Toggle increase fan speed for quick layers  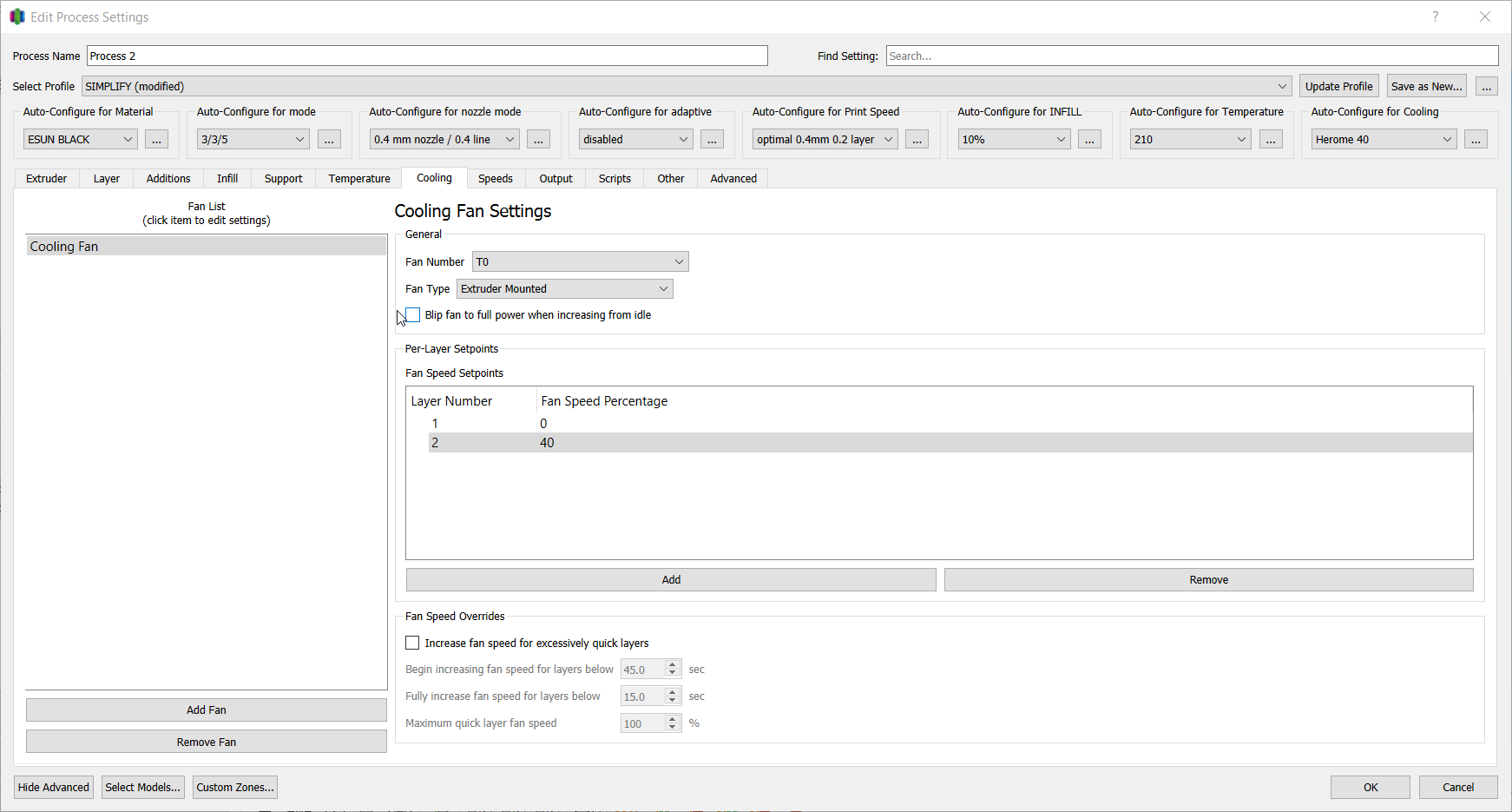[412, 643]
